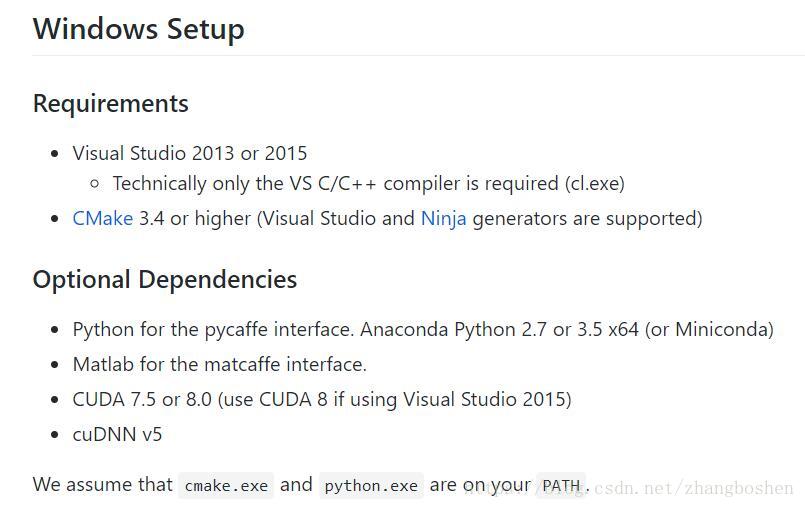Screen dimensions: 805x508
Task: Select the Optional Dependencies heading
Action: click(x=165, y=280)
